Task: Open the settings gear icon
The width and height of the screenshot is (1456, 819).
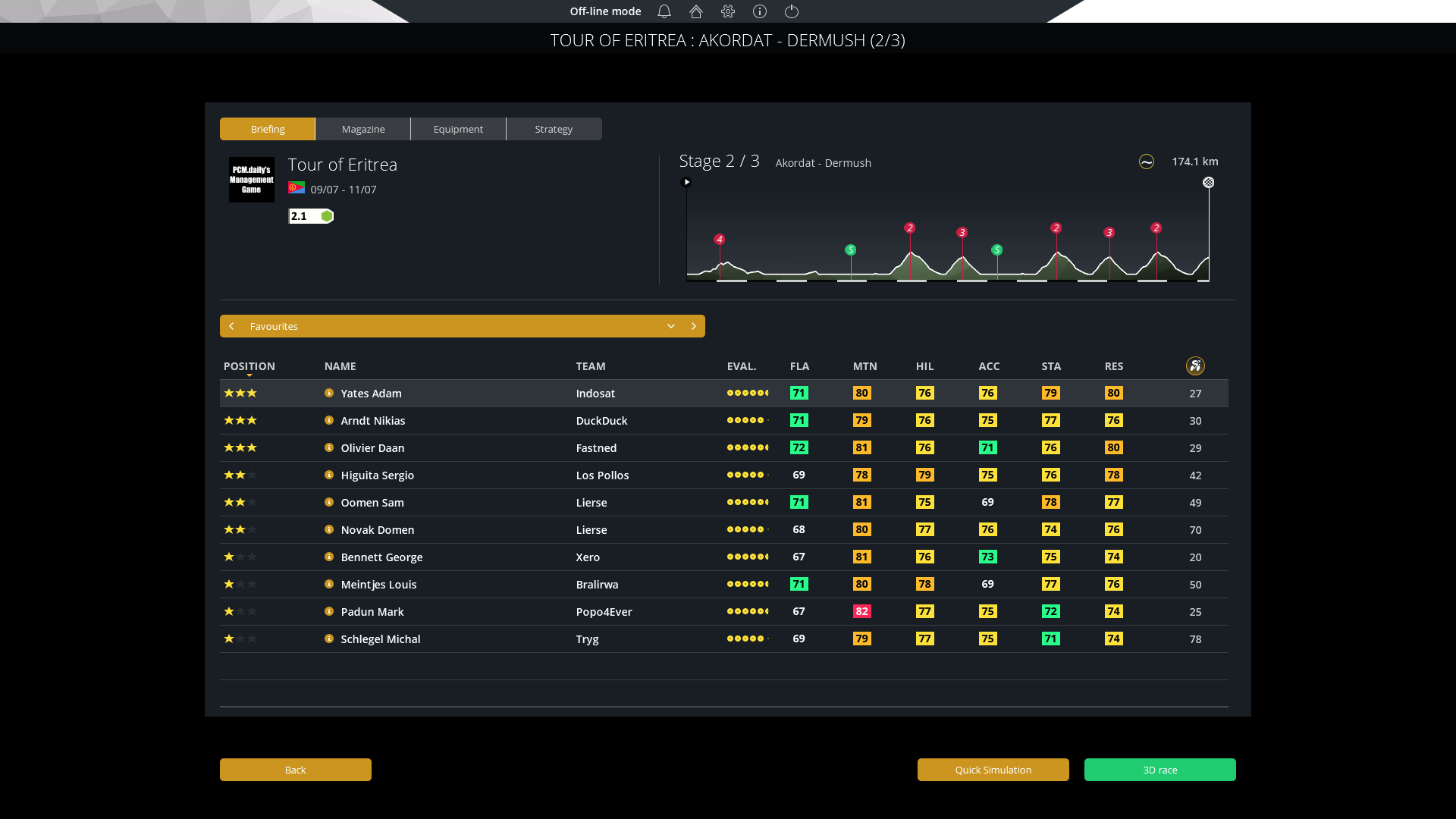Action: [x=728, y=11]
